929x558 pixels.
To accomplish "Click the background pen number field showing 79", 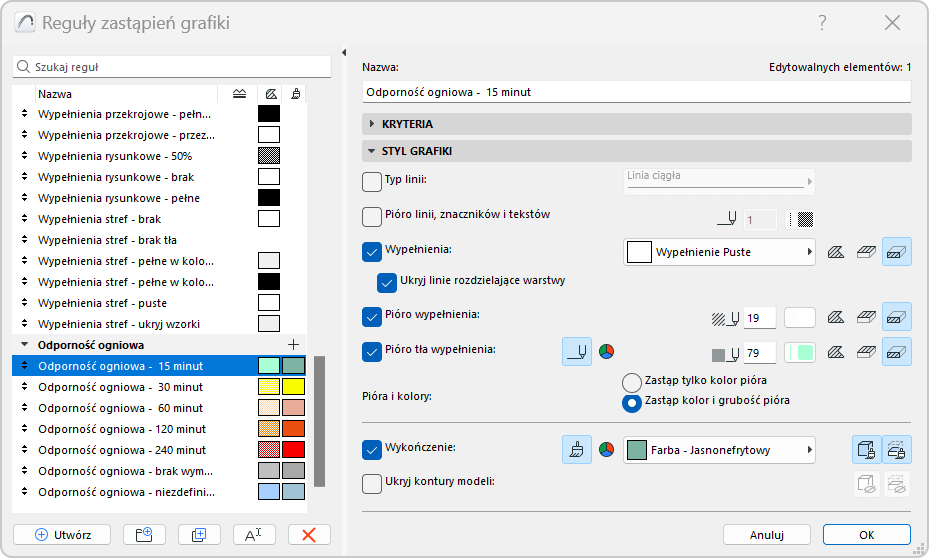I will point(760,352).
